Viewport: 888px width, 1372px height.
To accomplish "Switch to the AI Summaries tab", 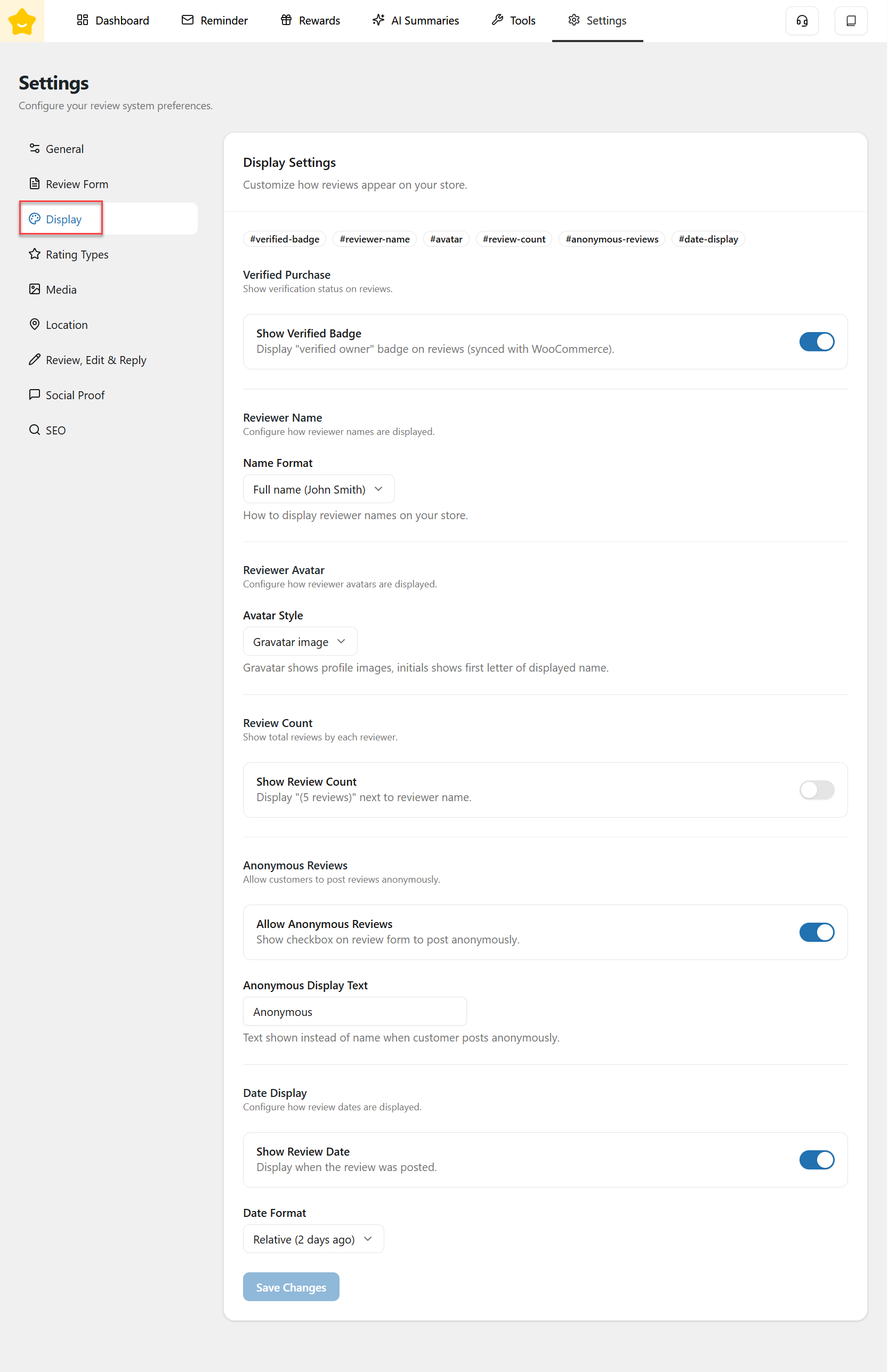I will coord(416,21).
